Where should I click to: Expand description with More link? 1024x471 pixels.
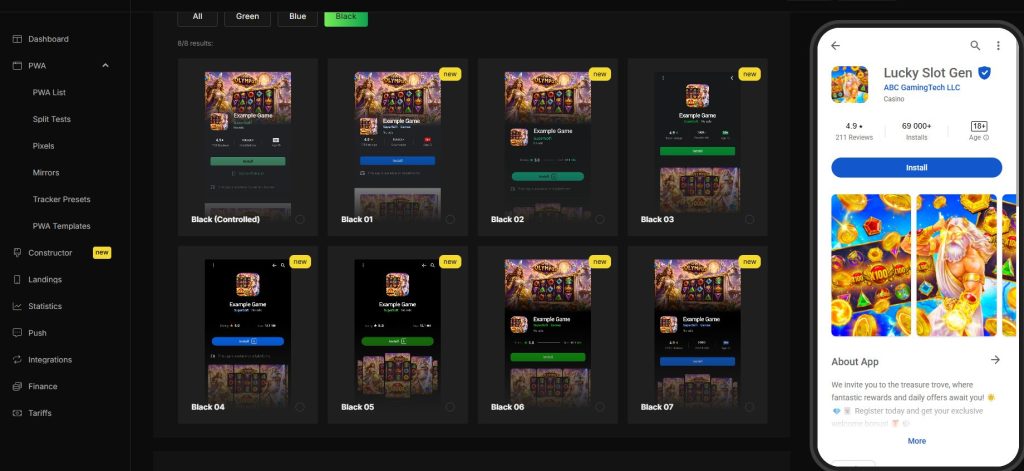[916, 441]
